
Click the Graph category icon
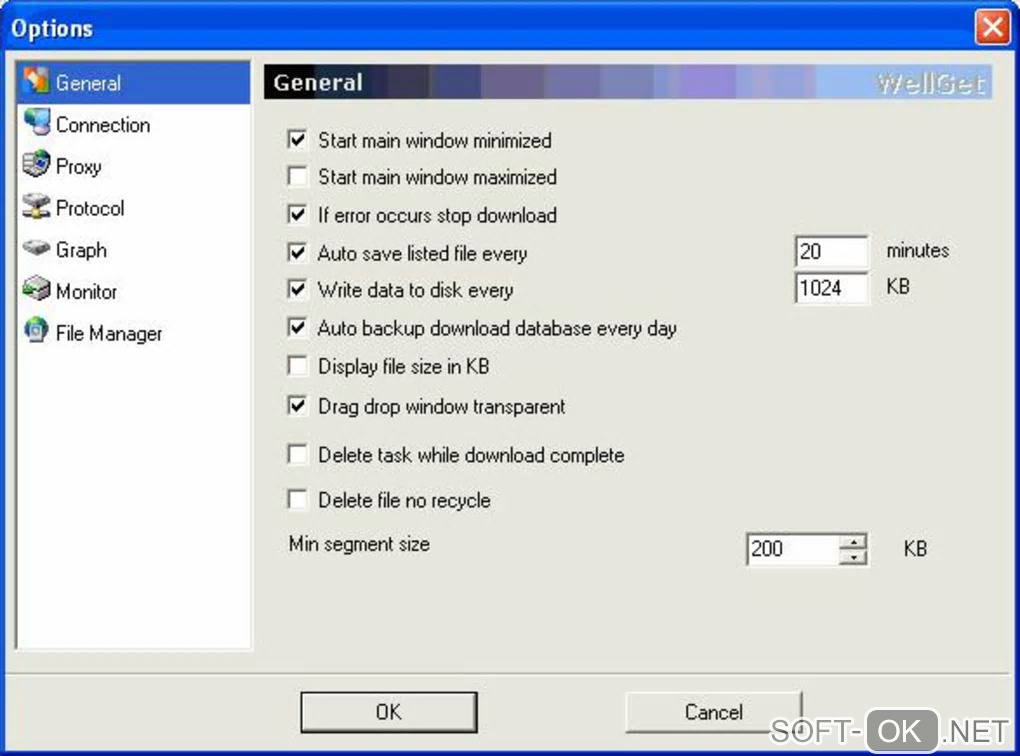pos(36,248)
